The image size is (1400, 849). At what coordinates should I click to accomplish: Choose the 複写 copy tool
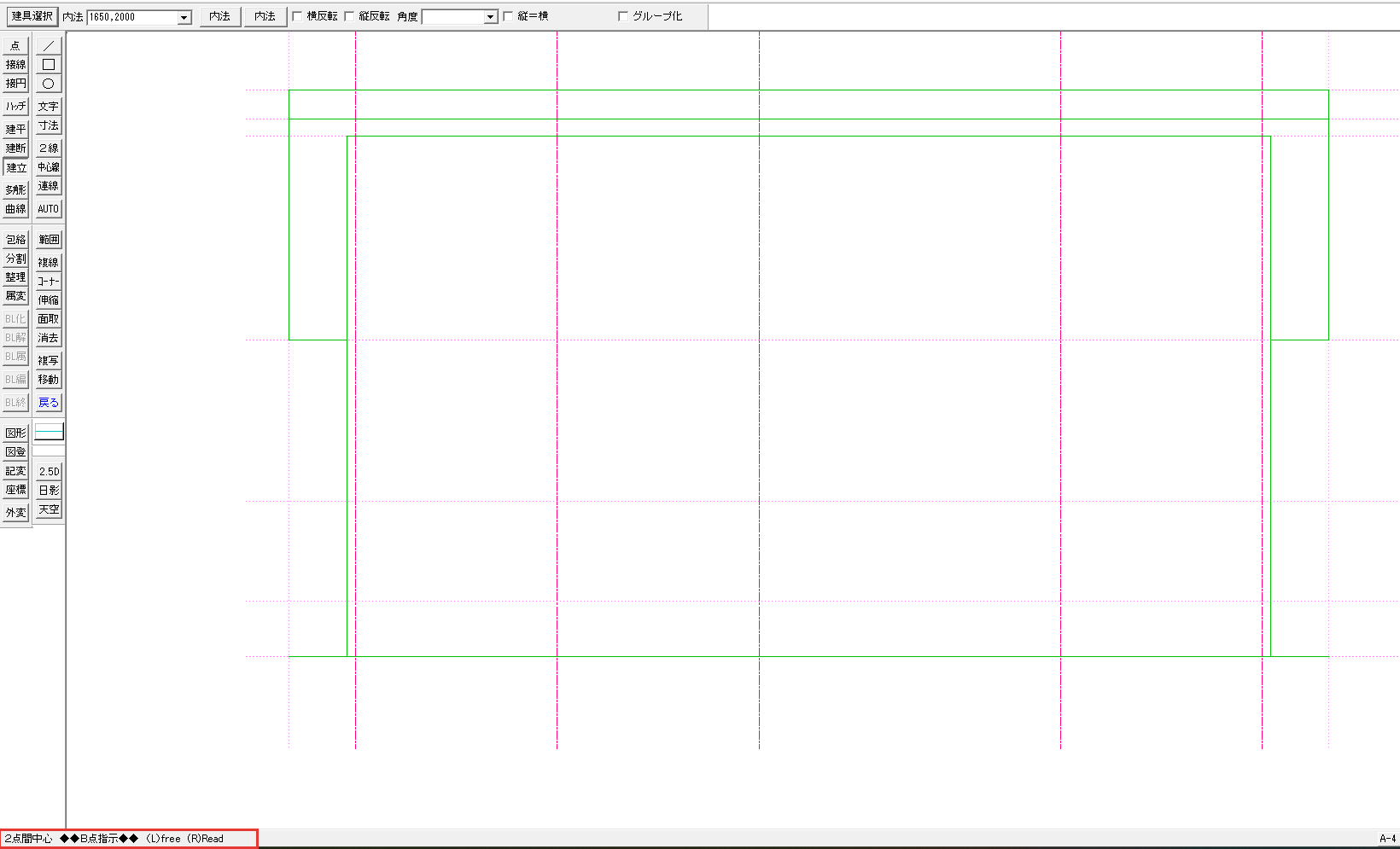(49, 361)
